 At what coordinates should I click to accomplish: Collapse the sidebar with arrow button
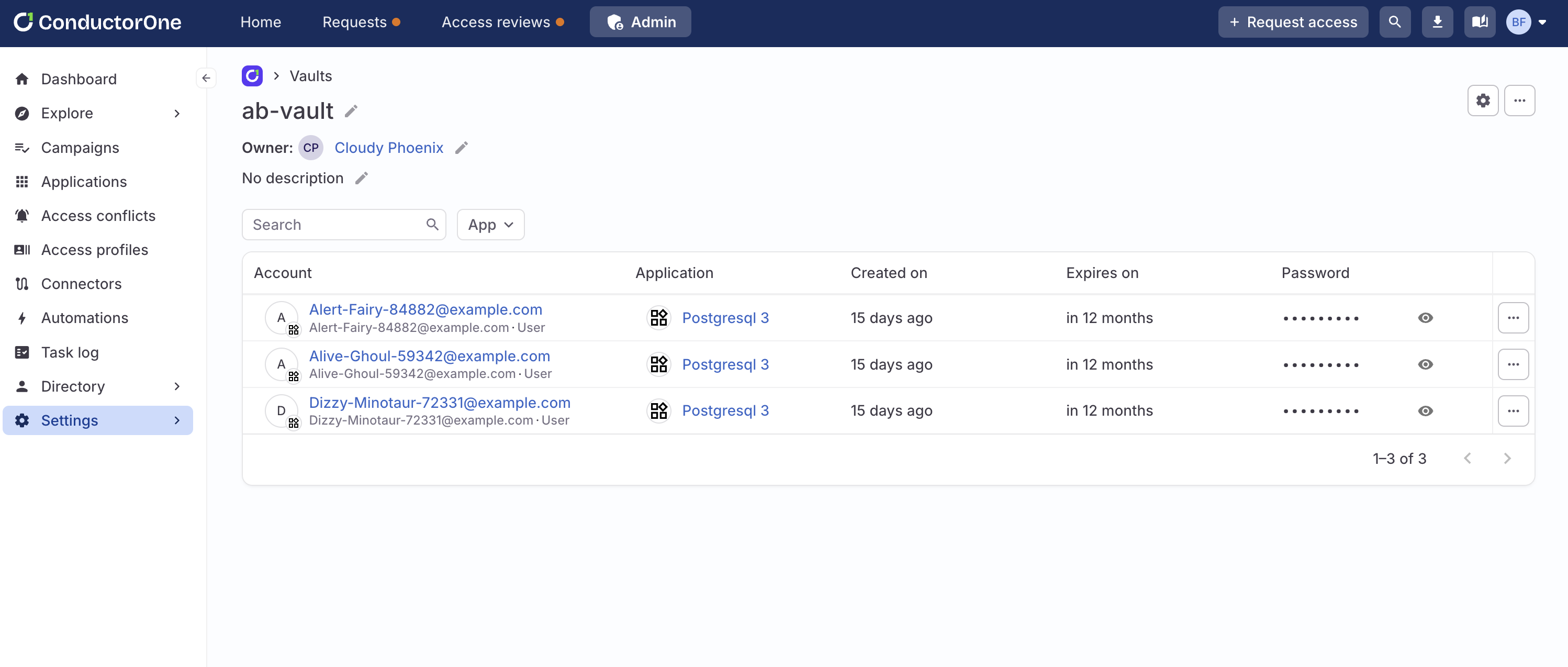click(206, 78)
